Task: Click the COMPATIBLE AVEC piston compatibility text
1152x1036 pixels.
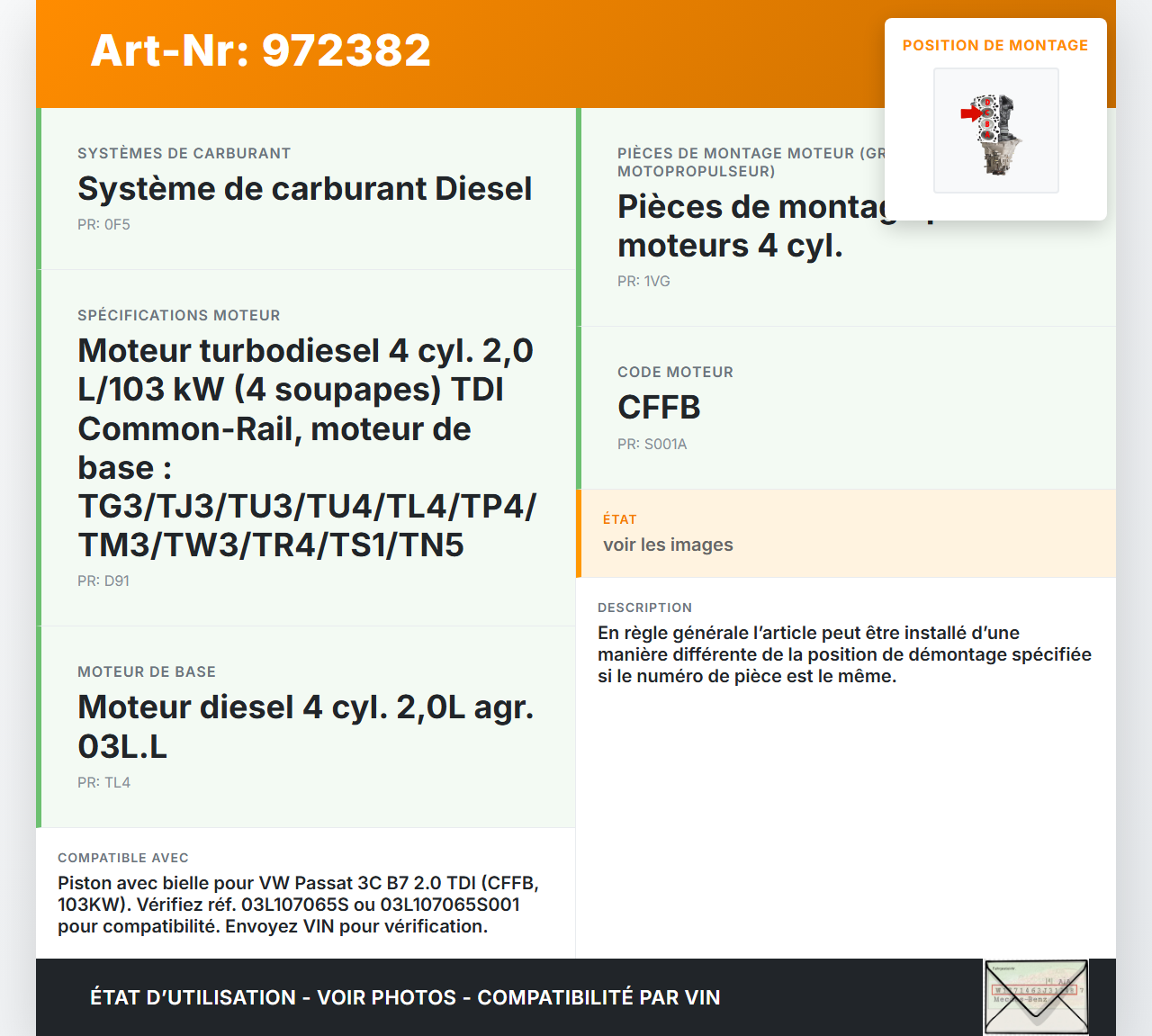Action: point(298,905)
